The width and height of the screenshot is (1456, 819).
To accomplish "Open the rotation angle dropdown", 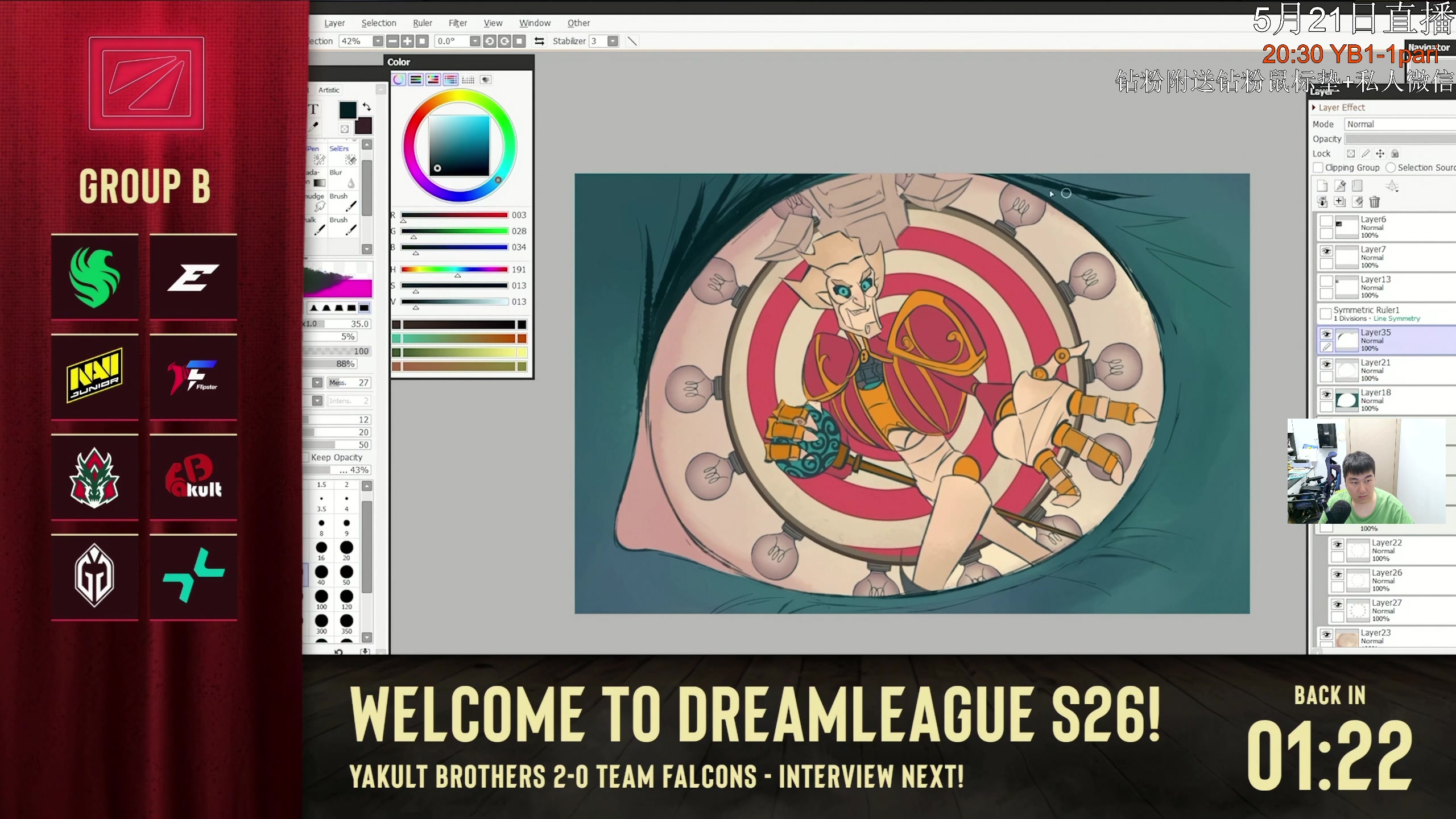I will [x=475, y=41].
